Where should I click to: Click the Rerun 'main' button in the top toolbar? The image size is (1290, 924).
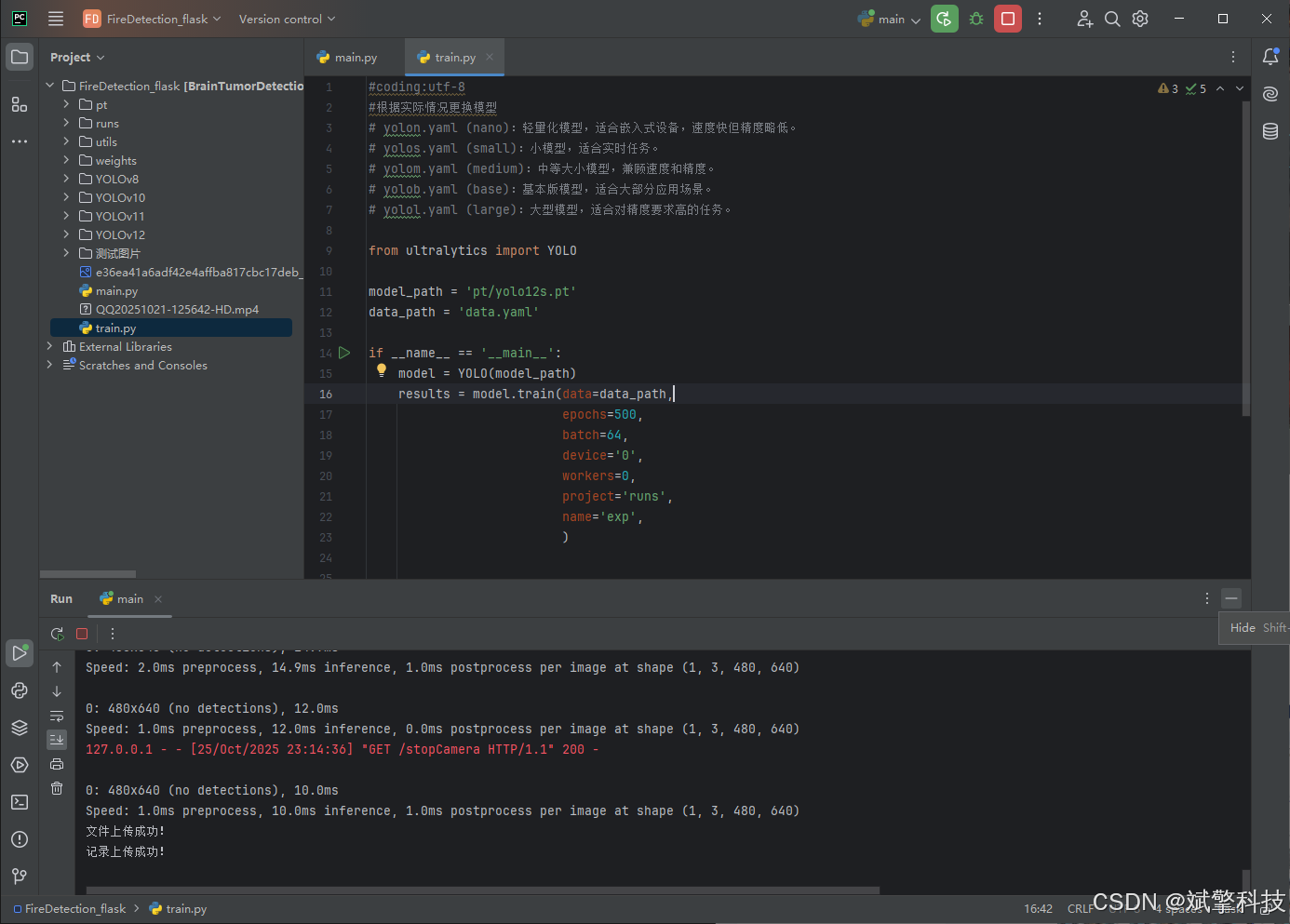[945, 19]
